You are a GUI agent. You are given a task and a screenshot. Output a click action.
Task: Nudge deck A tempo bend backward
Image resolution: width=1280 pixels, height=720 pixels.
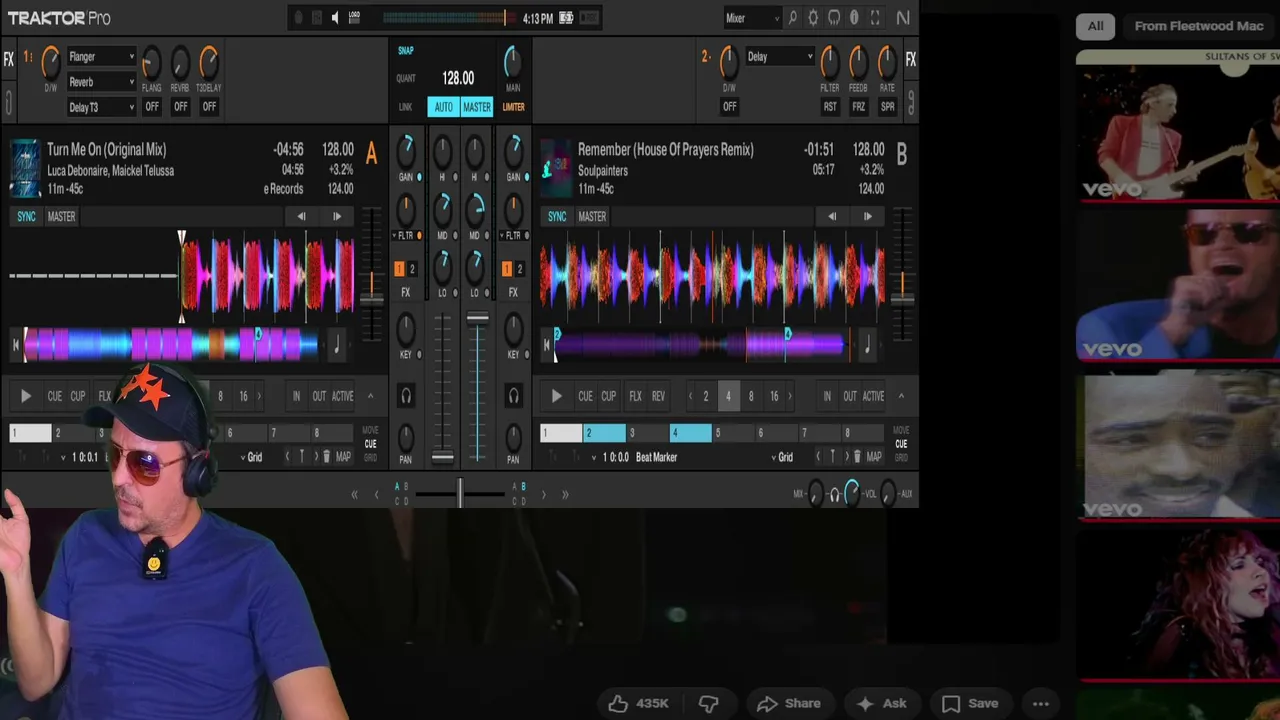(x=301, y=216)
